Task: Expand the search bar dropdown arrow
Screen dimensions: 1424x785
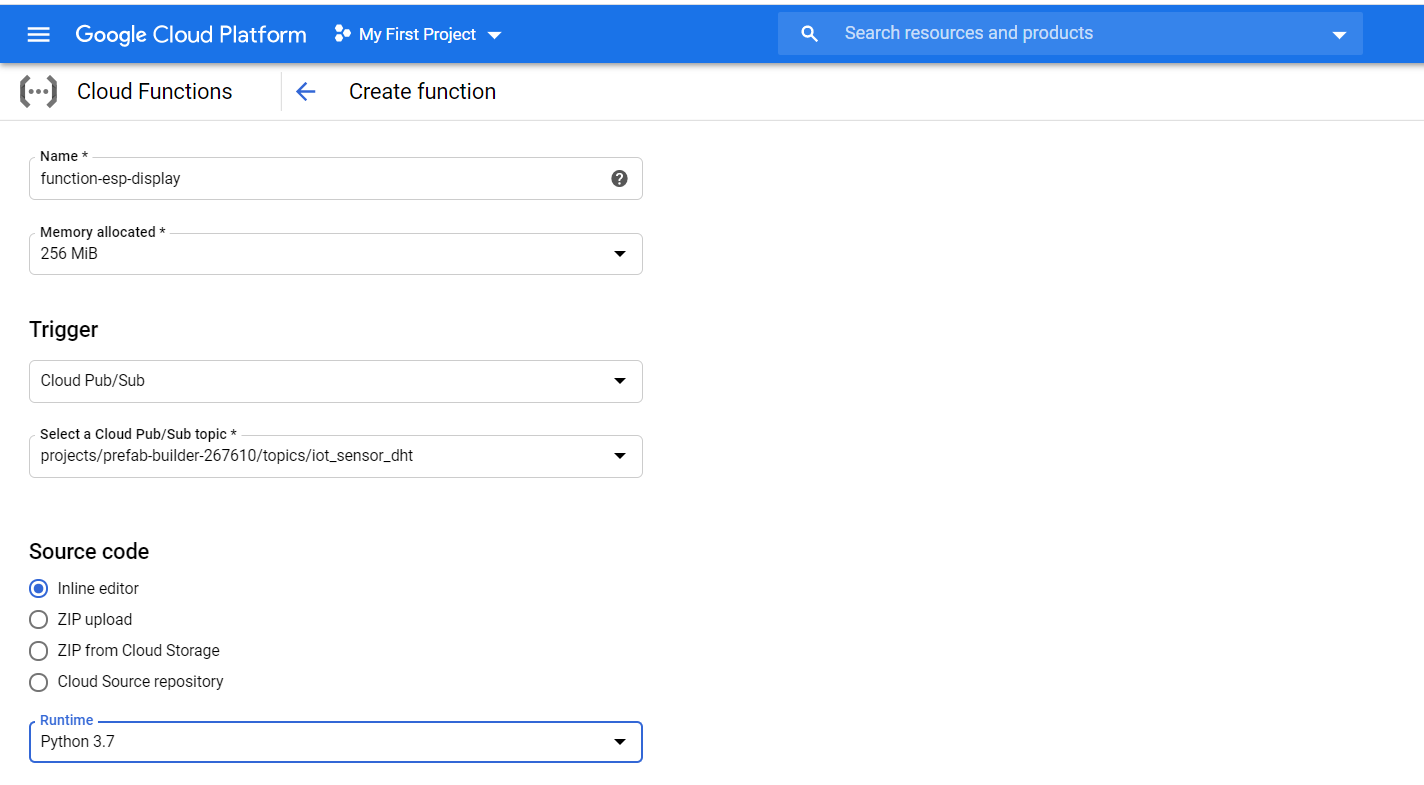Action: 1339,35
